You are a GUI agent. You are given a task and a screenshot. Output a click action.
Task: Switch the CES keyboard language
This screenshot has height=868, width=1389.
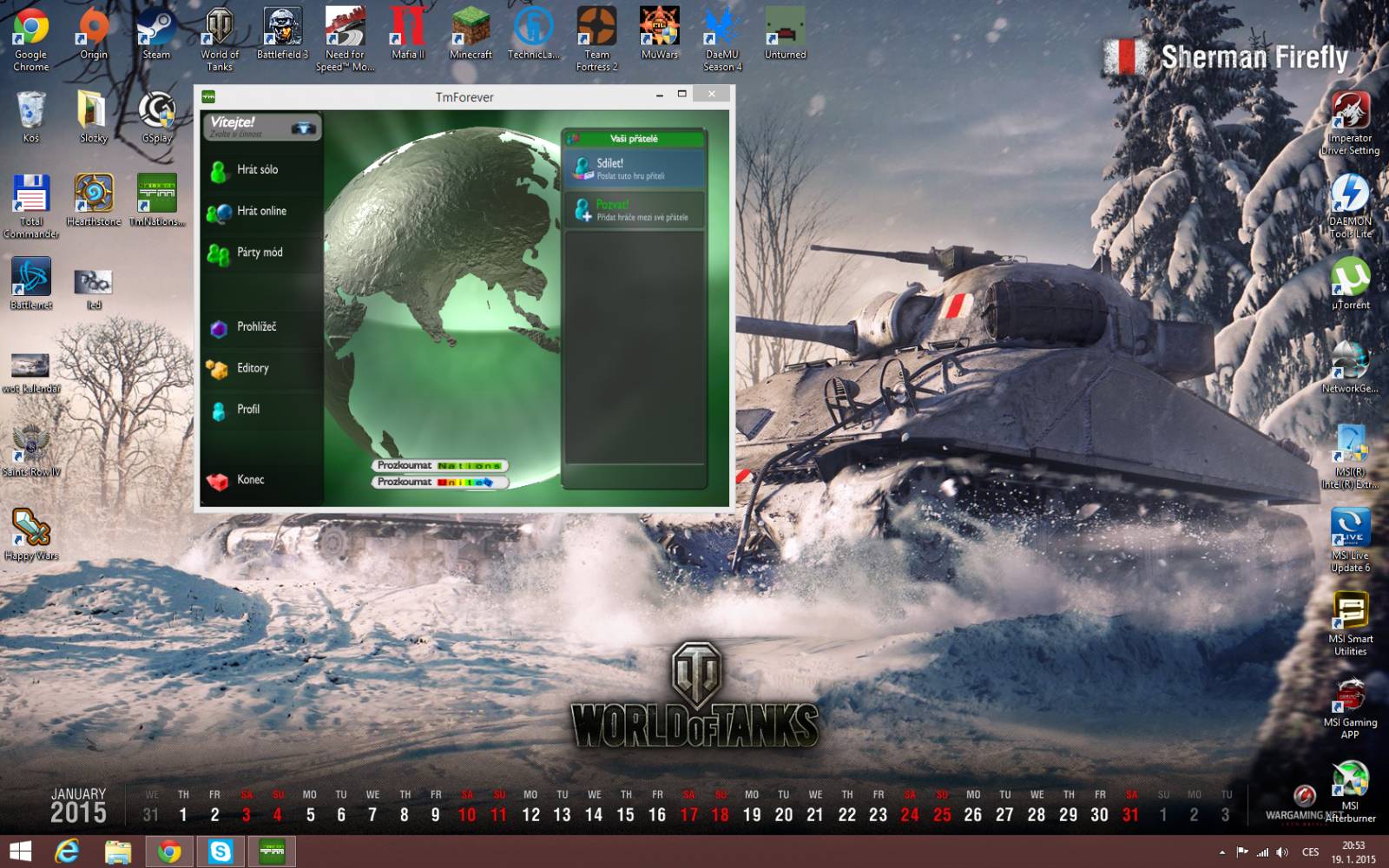(1311, 852)
